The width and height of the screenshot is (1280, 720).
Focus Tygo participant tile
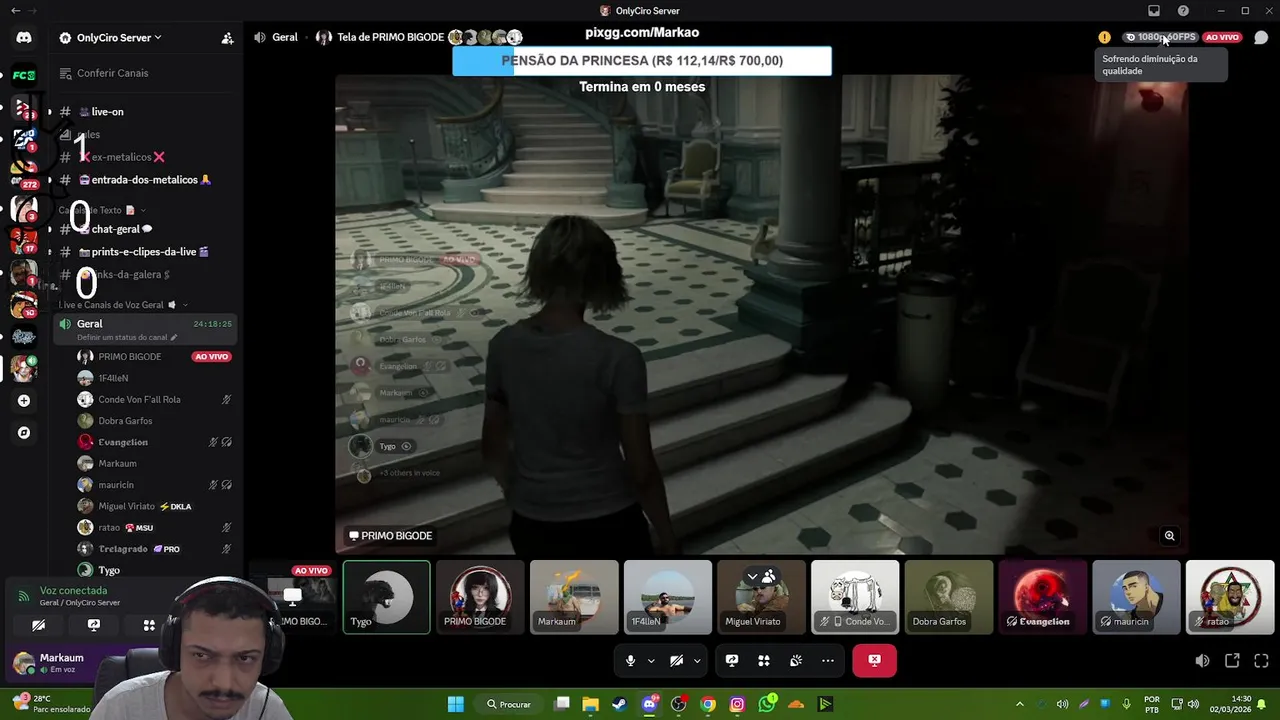386,597
